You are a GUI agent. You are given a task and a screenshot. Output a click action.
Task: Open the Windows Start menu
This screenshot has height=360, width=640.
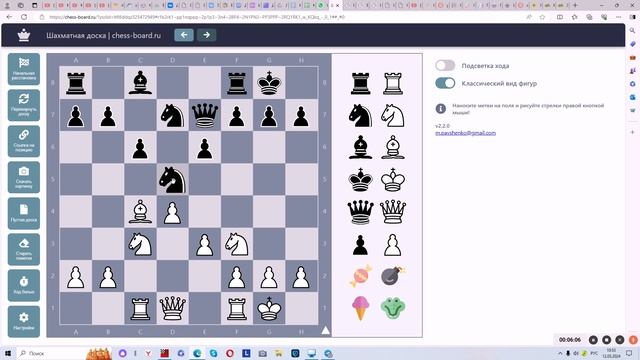7,353
